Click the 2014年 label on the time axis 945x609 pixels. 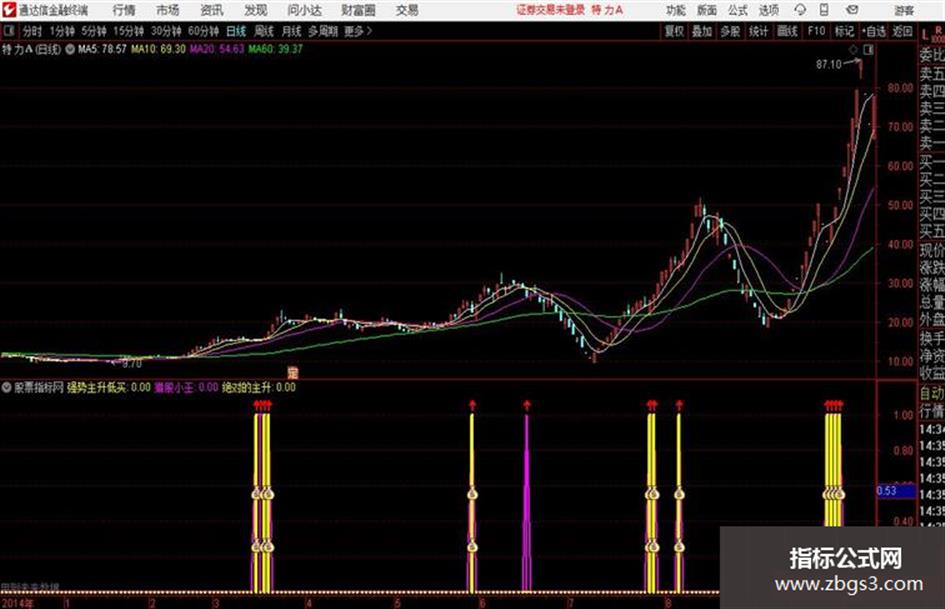point(17,603)
